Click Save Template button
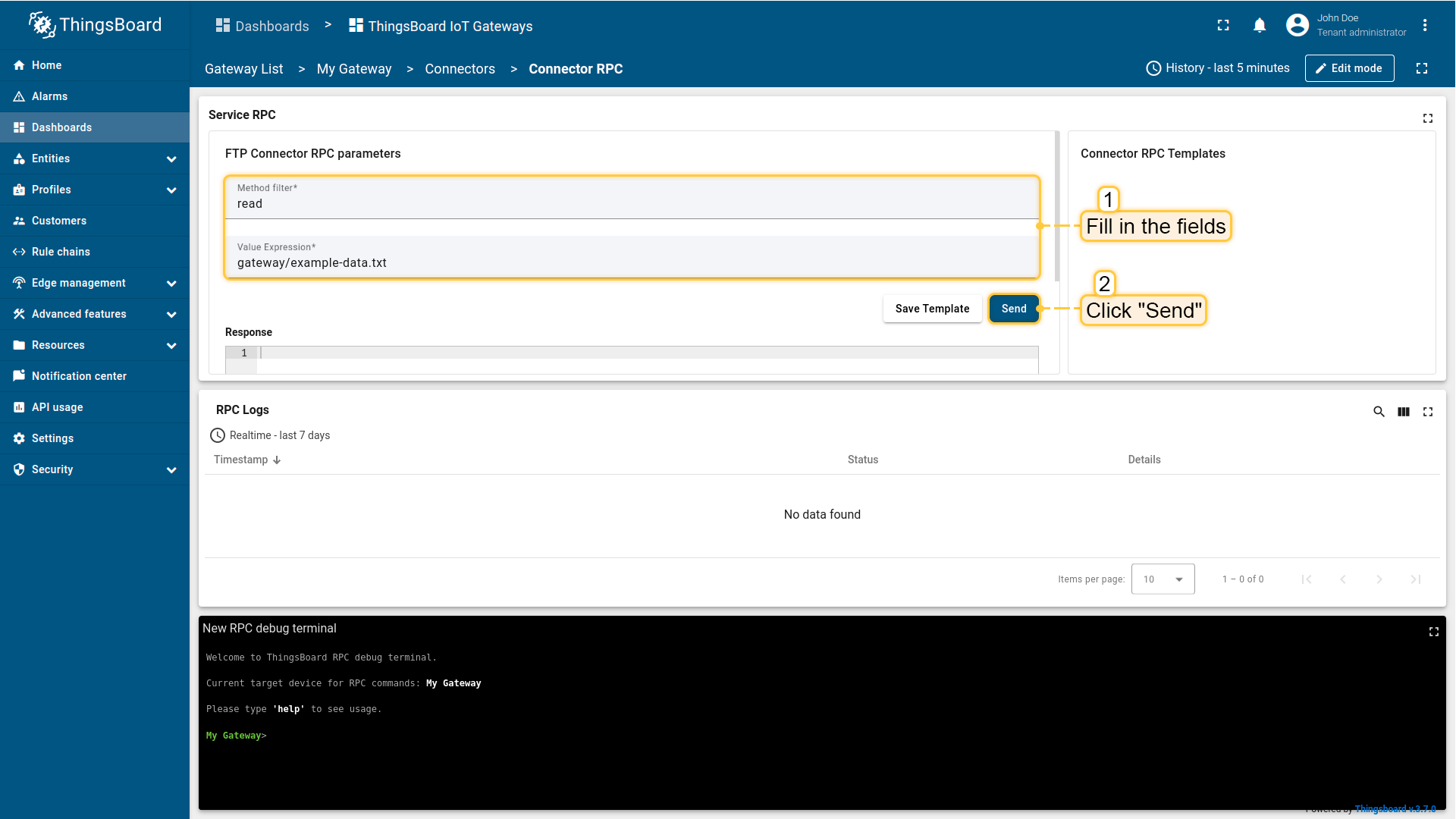 coord(932,309)
